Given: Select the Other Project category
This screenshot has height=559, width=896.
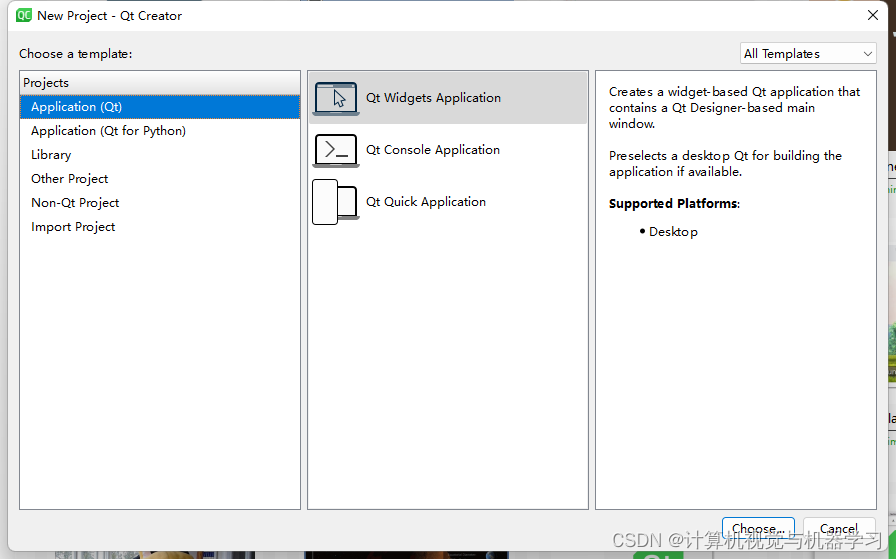Looking at the screenshot, I should [160, 179].
